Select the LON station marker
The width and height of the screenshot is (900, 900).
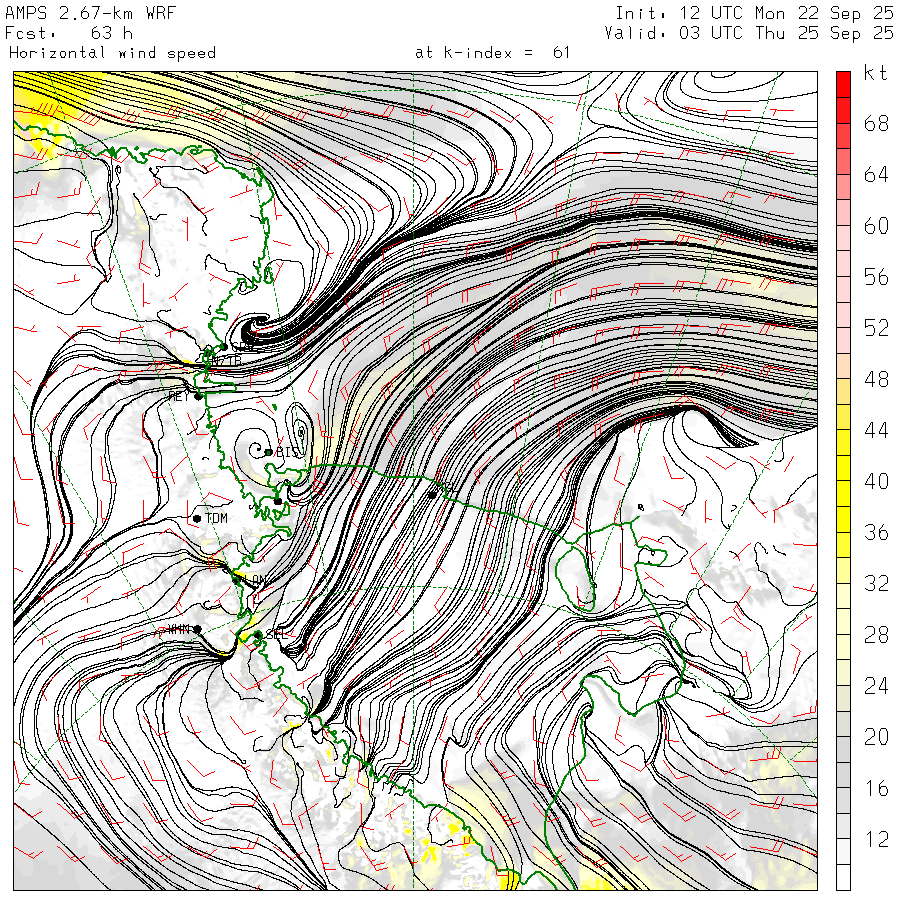(x=237, y=579)
